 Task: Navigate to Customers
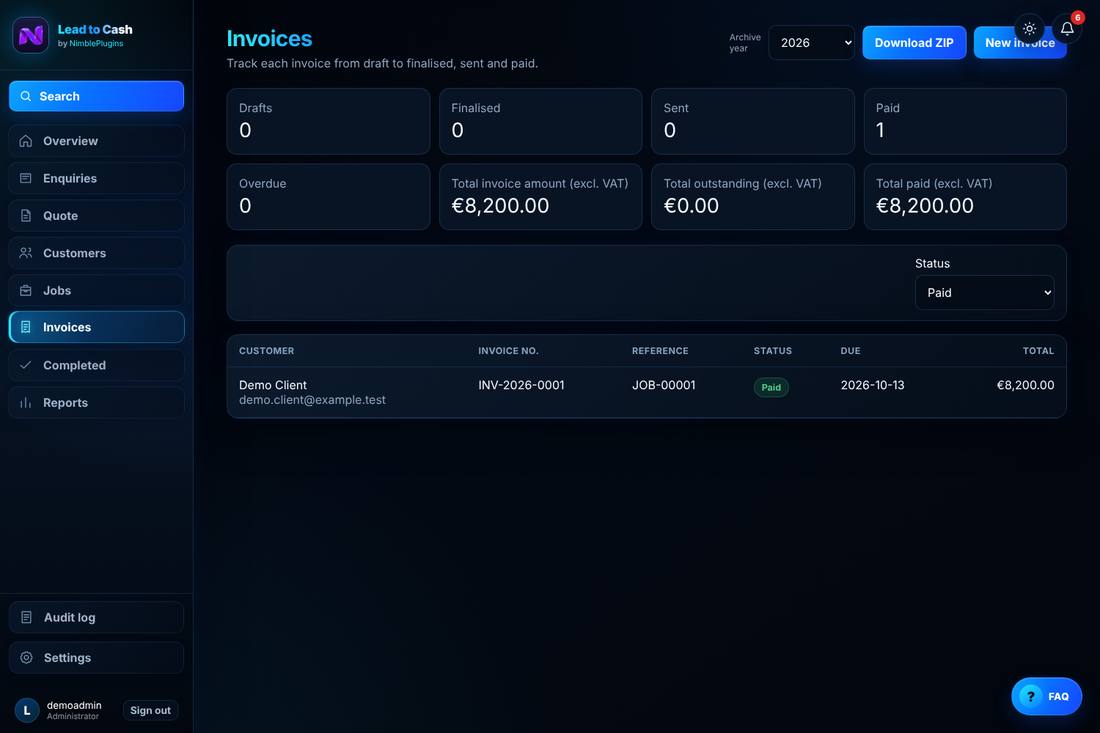click(97, 253)
